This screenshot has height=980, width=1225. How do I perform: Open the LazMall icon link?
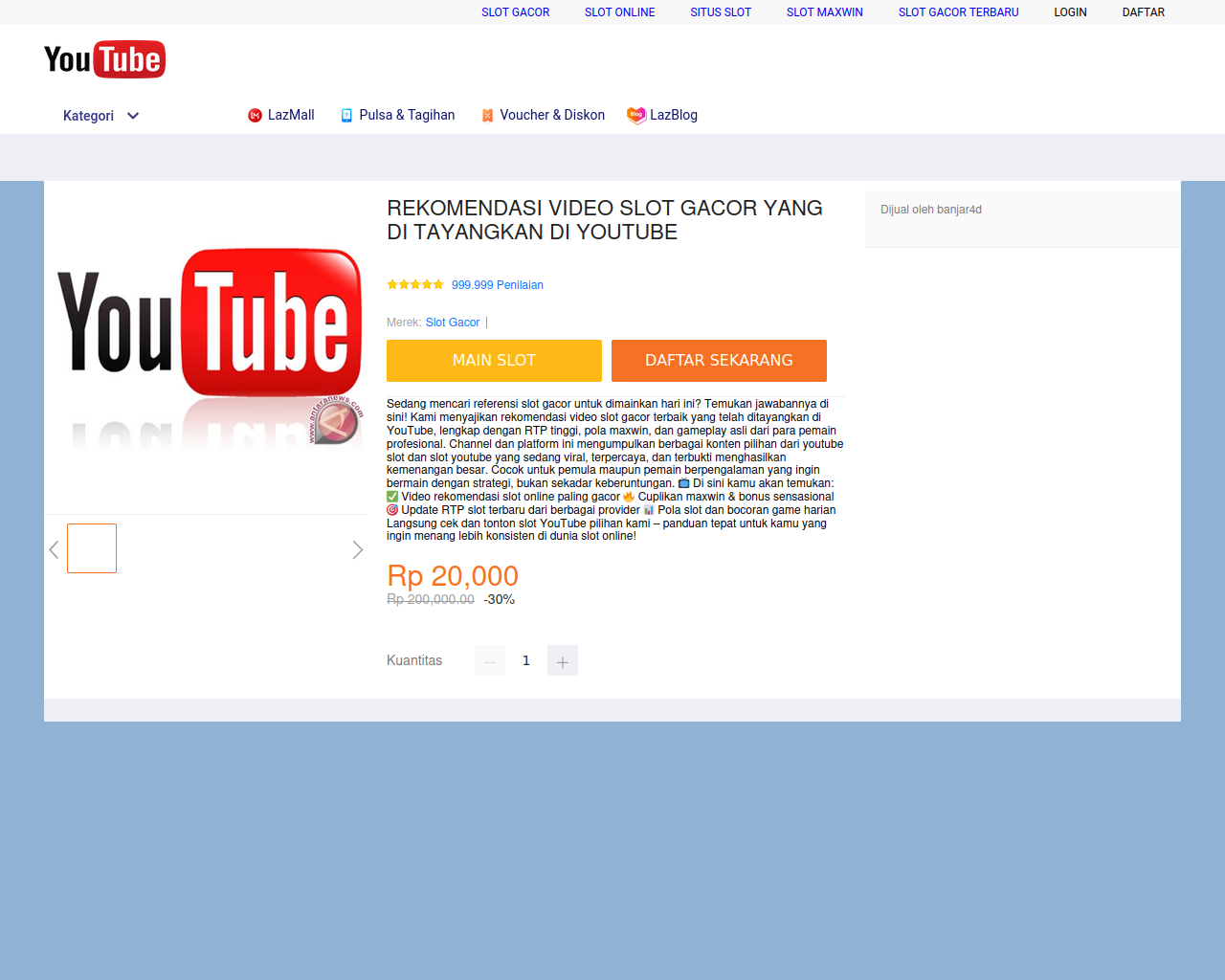255,115
